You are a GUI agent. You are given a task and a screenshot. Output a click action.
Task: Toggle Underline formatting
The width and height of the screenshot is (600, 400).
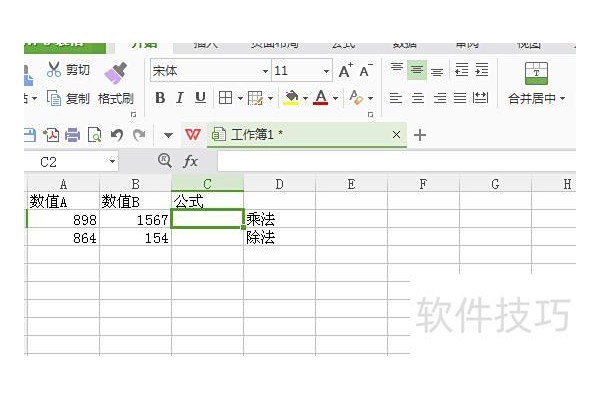(x=200, y=98)
